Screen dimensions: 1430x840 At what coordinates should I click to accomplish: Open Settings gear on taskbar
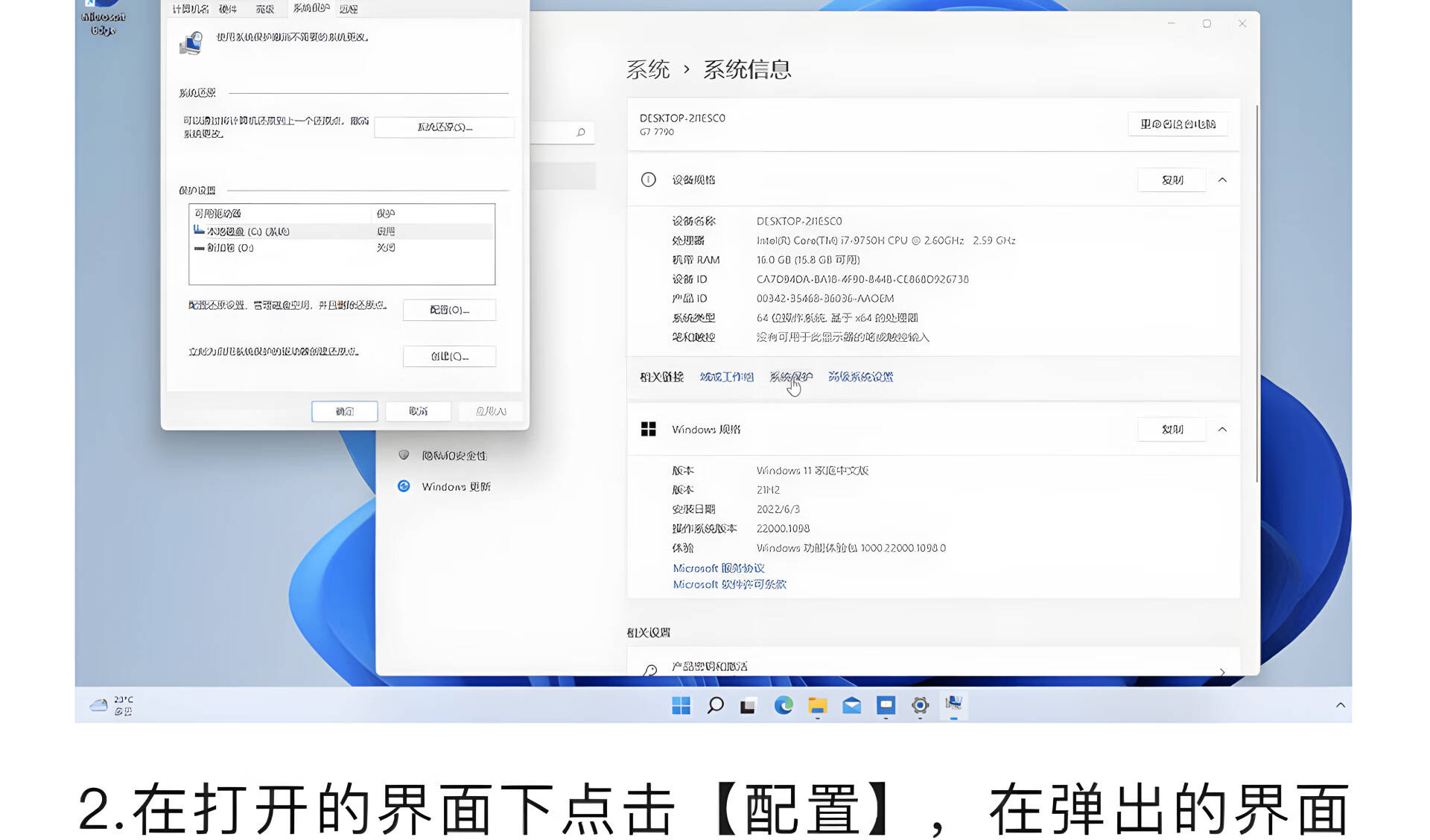pos(920,705)
